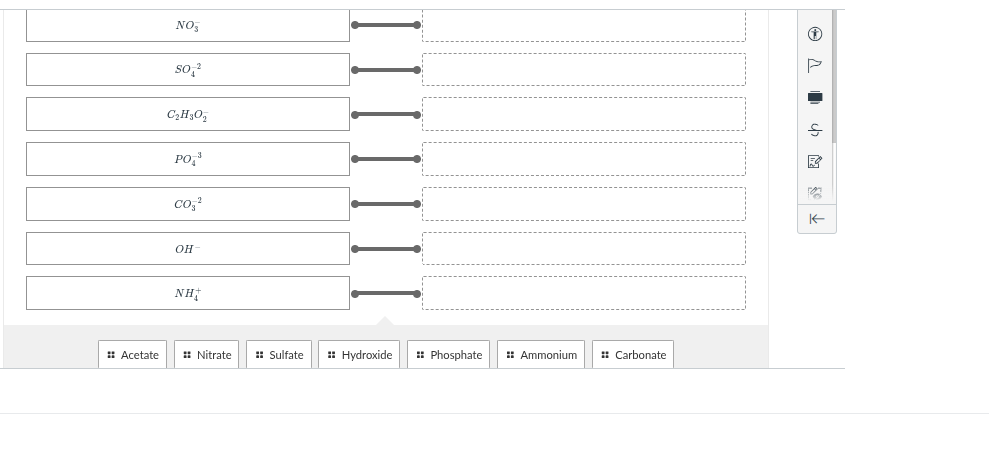Flag this question with the flag icon
The image size is (989, 461).
815,65
